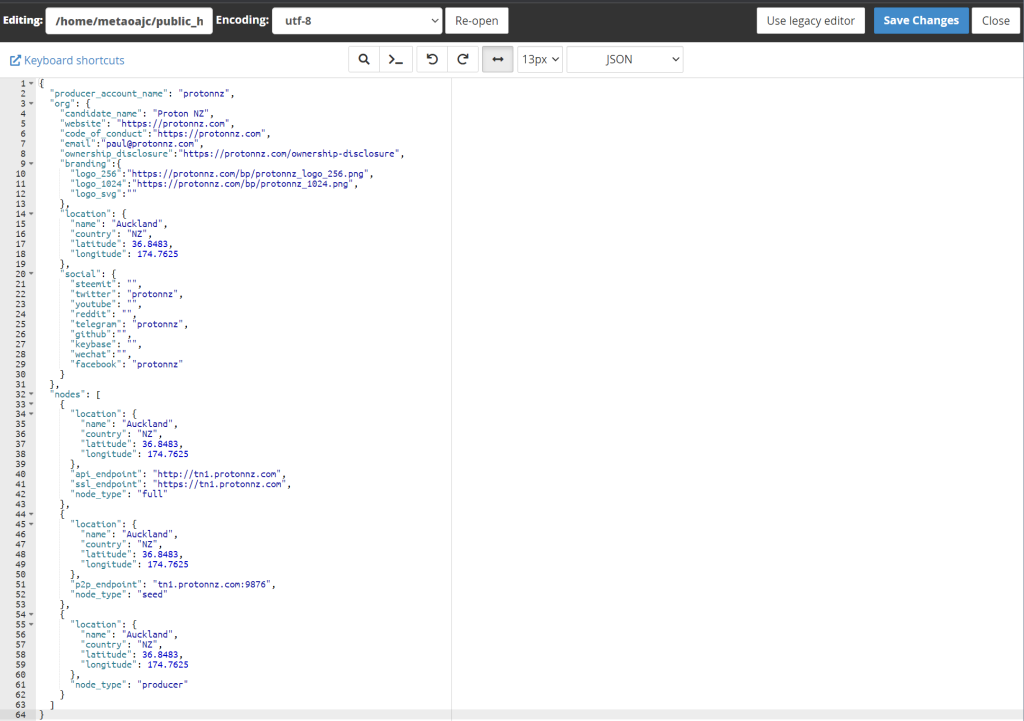Screen dimensions: 1024x721
Task: Toggle line wrap with double-arrow icon
Action: (498, 59)
